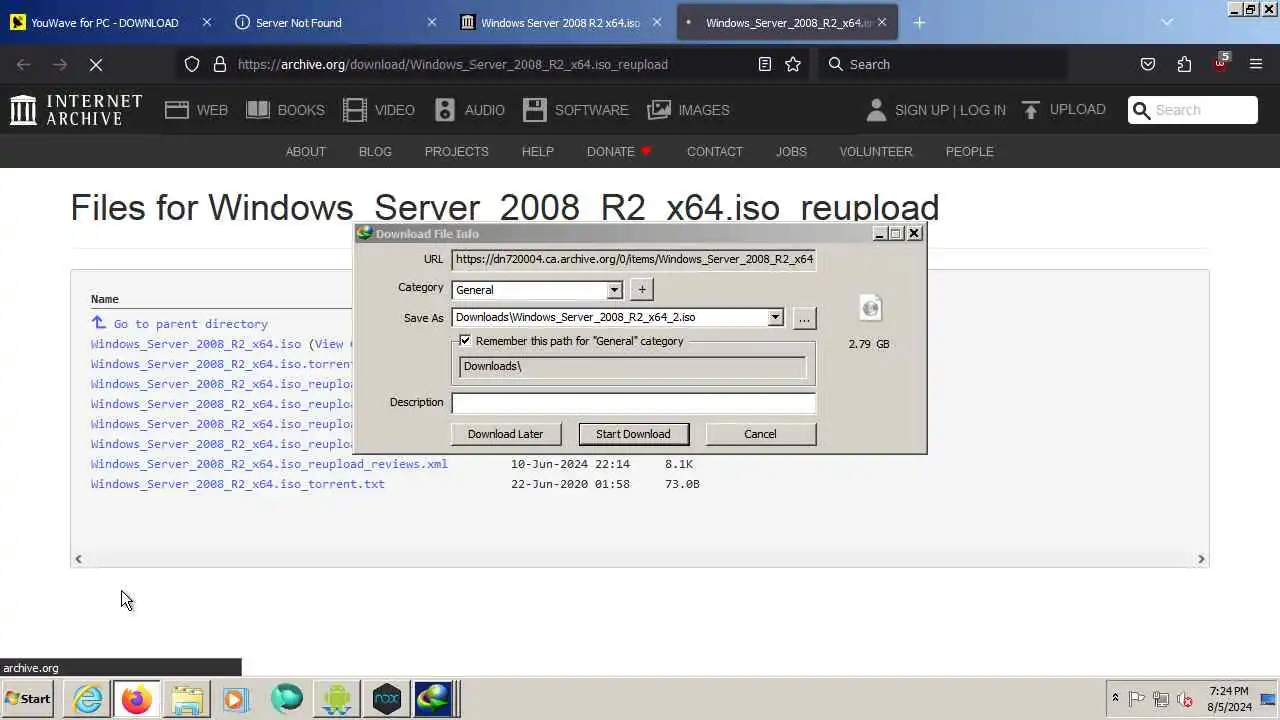This screenshot has height=720, width=1280.
Task: Stop loading the page with X button
Action: pyautogui.click(x=96, y=64)
